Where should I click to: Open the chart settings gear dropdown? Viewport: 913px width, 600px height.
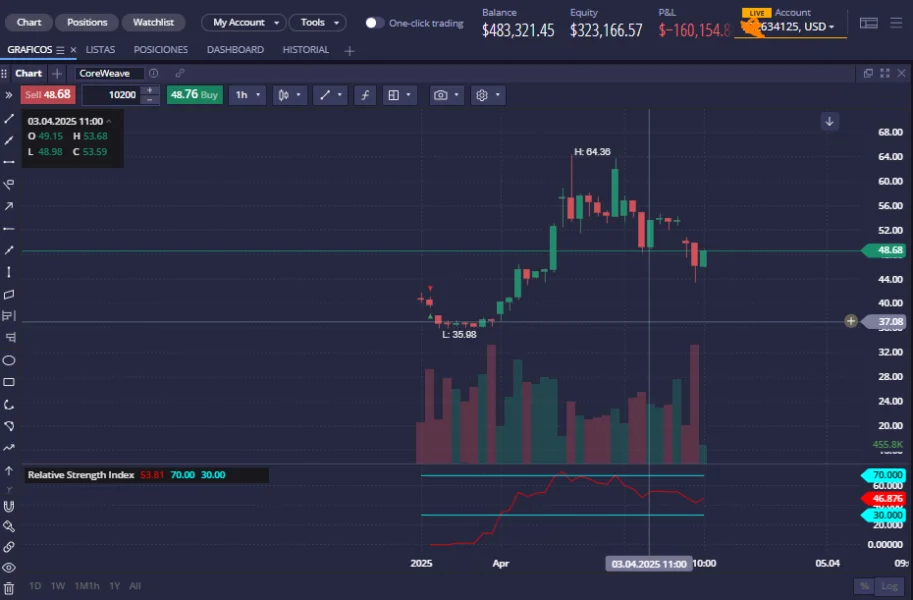(488, 95)
